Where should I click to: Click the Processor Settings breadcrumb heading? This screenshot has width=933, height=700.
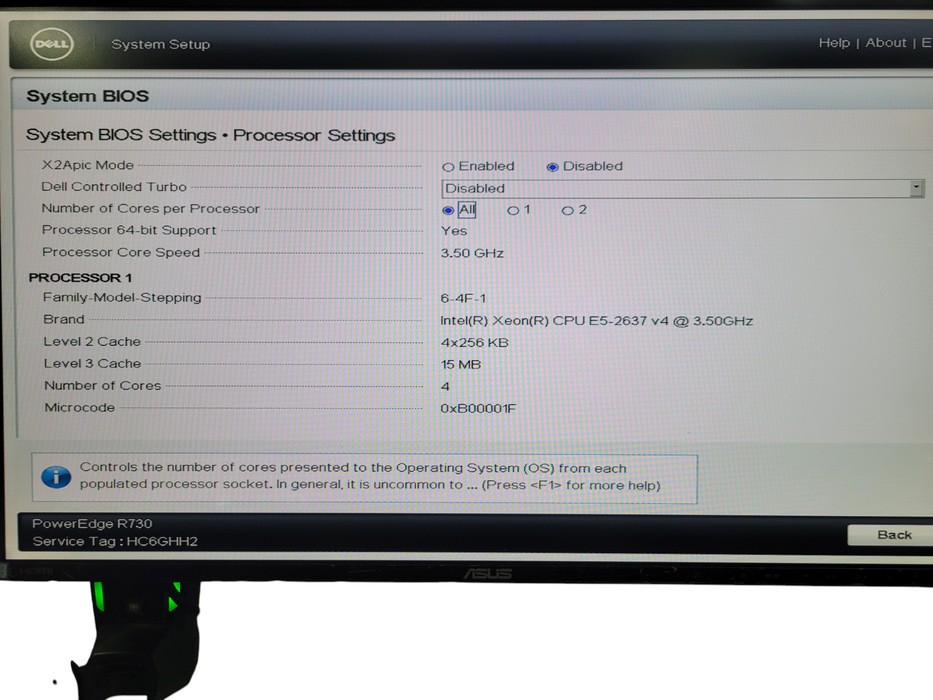coord(314,136)
